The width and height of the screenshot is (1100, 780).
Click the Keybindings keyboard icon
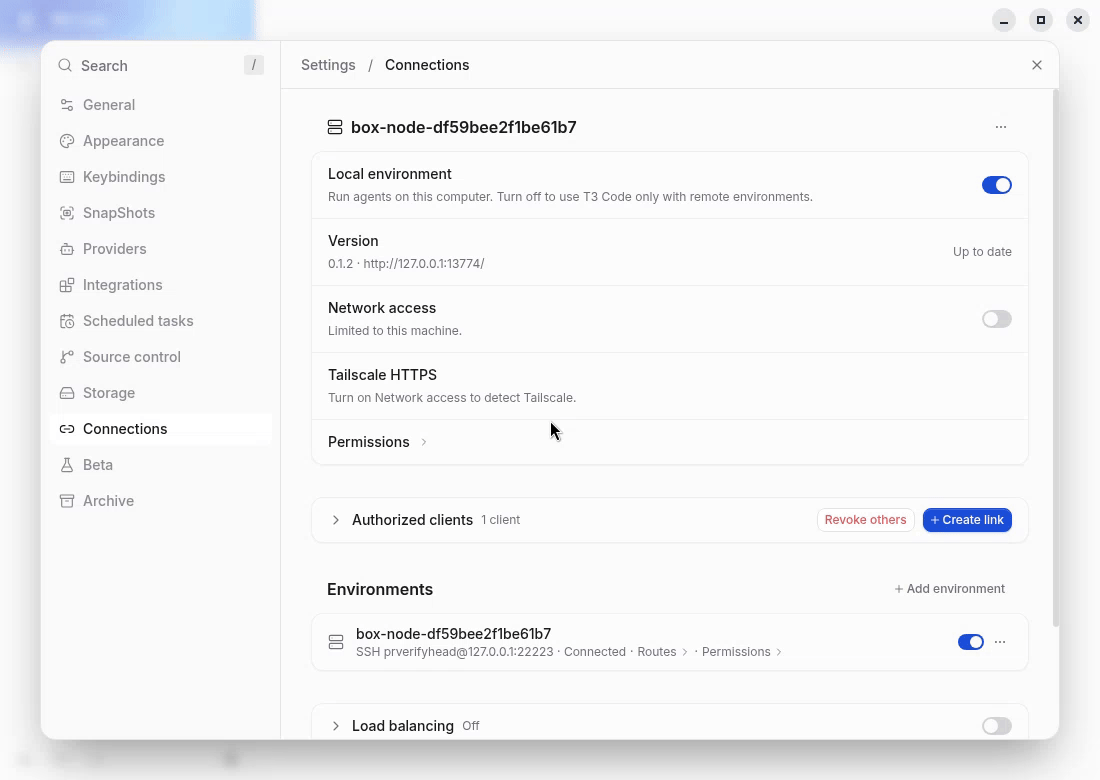click(x=67, y=177)
